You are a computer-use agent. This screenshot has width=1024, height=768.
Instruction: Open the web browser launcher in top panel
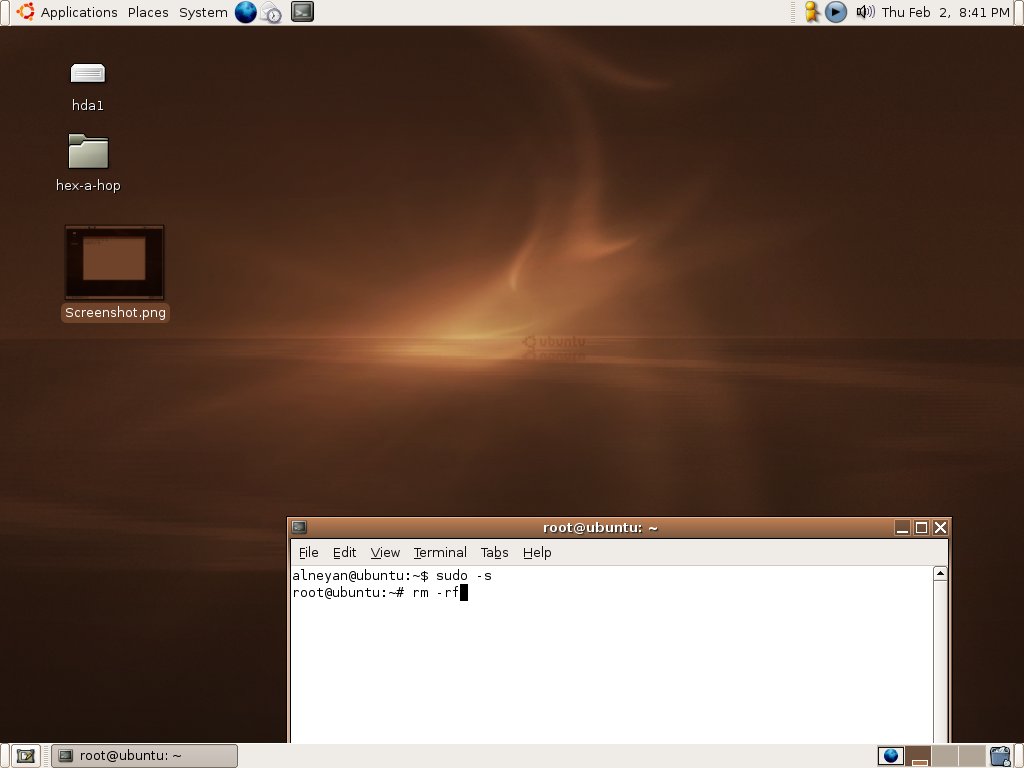tap(246, 12)
